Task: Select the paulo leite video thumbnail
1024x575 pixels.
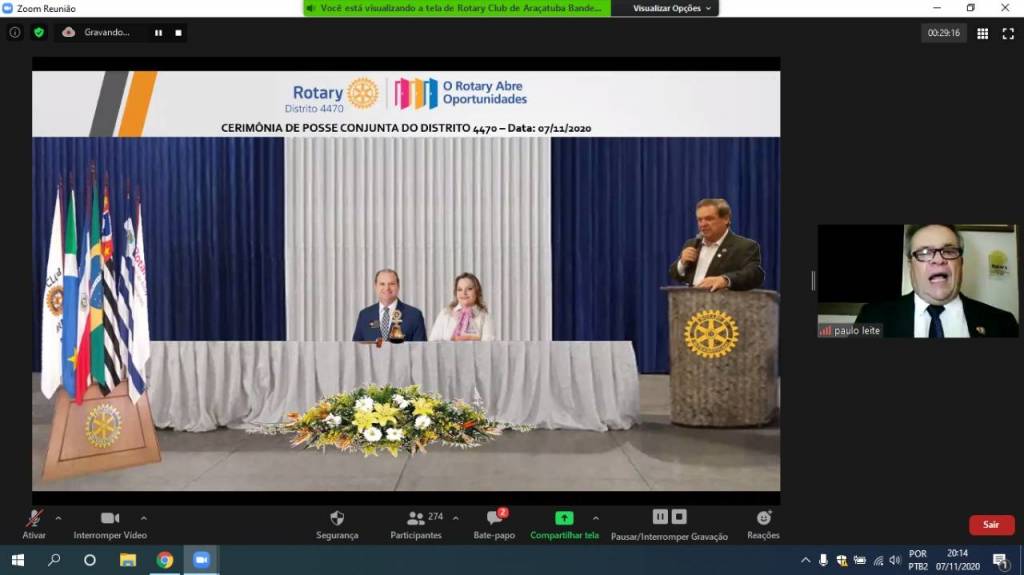Action: coord(917,281)
